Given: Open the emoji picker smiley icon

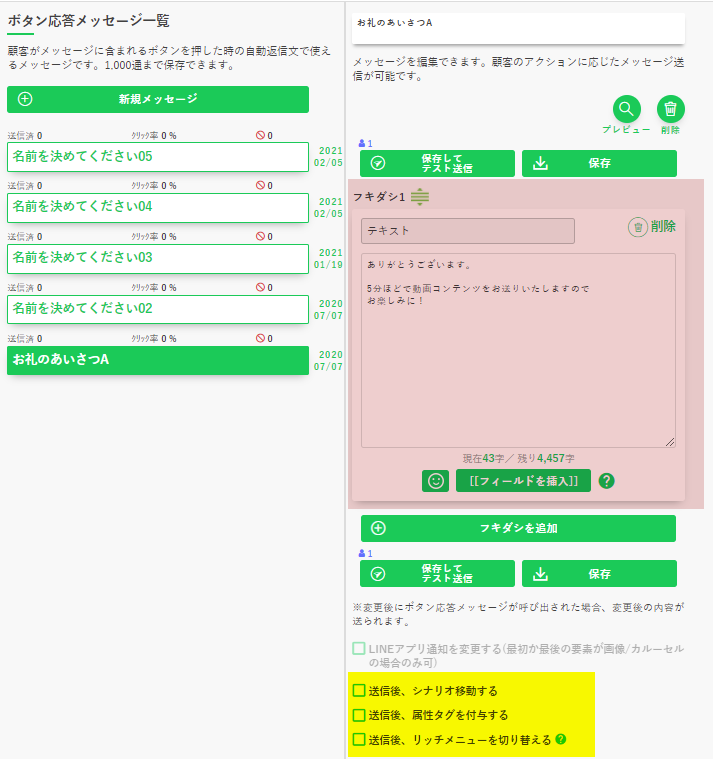Looking at the screenshot, I should (435, 481).
